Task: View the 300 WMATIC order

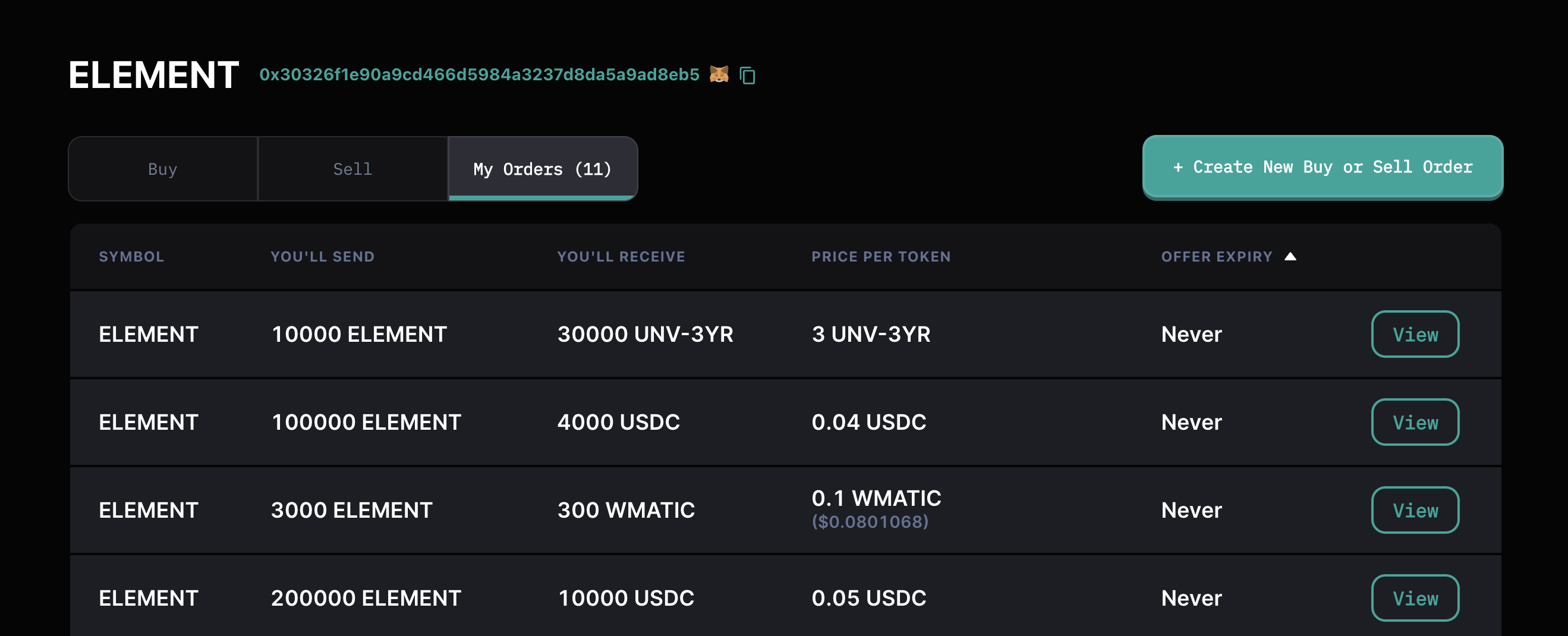Action: (1415, 510)
